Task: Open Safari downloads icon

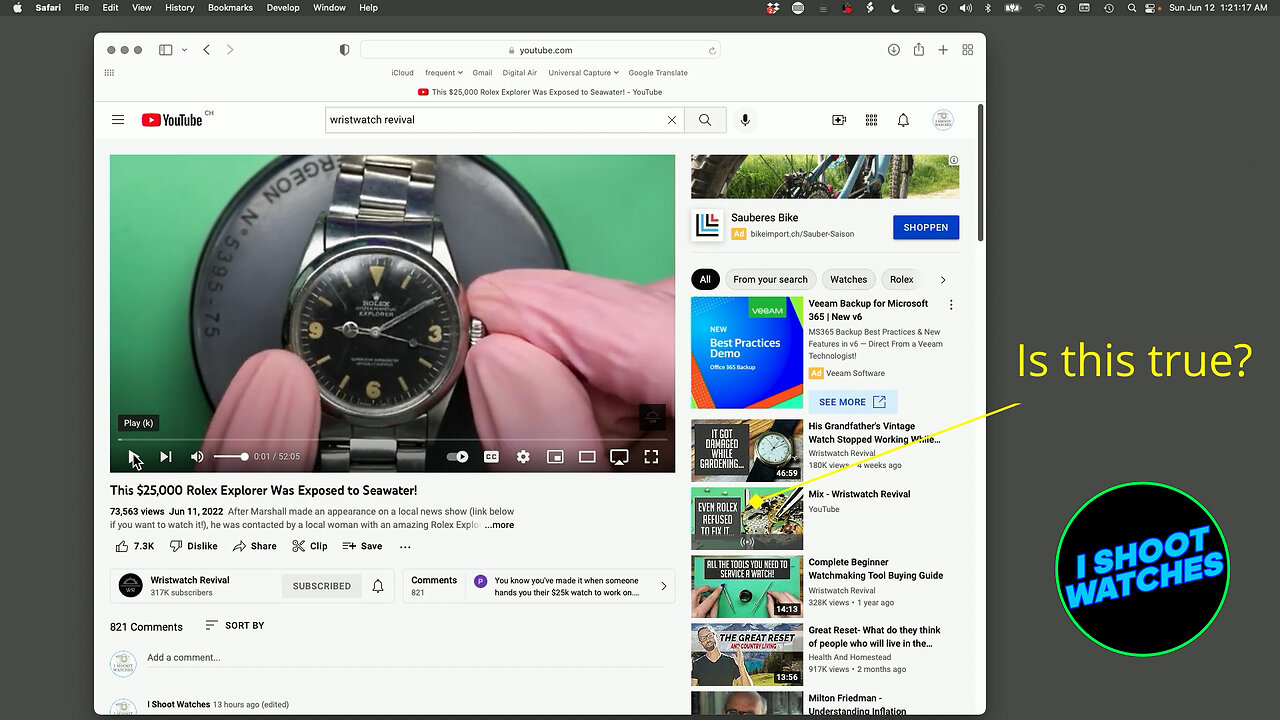Action: [x=894, y=50]
